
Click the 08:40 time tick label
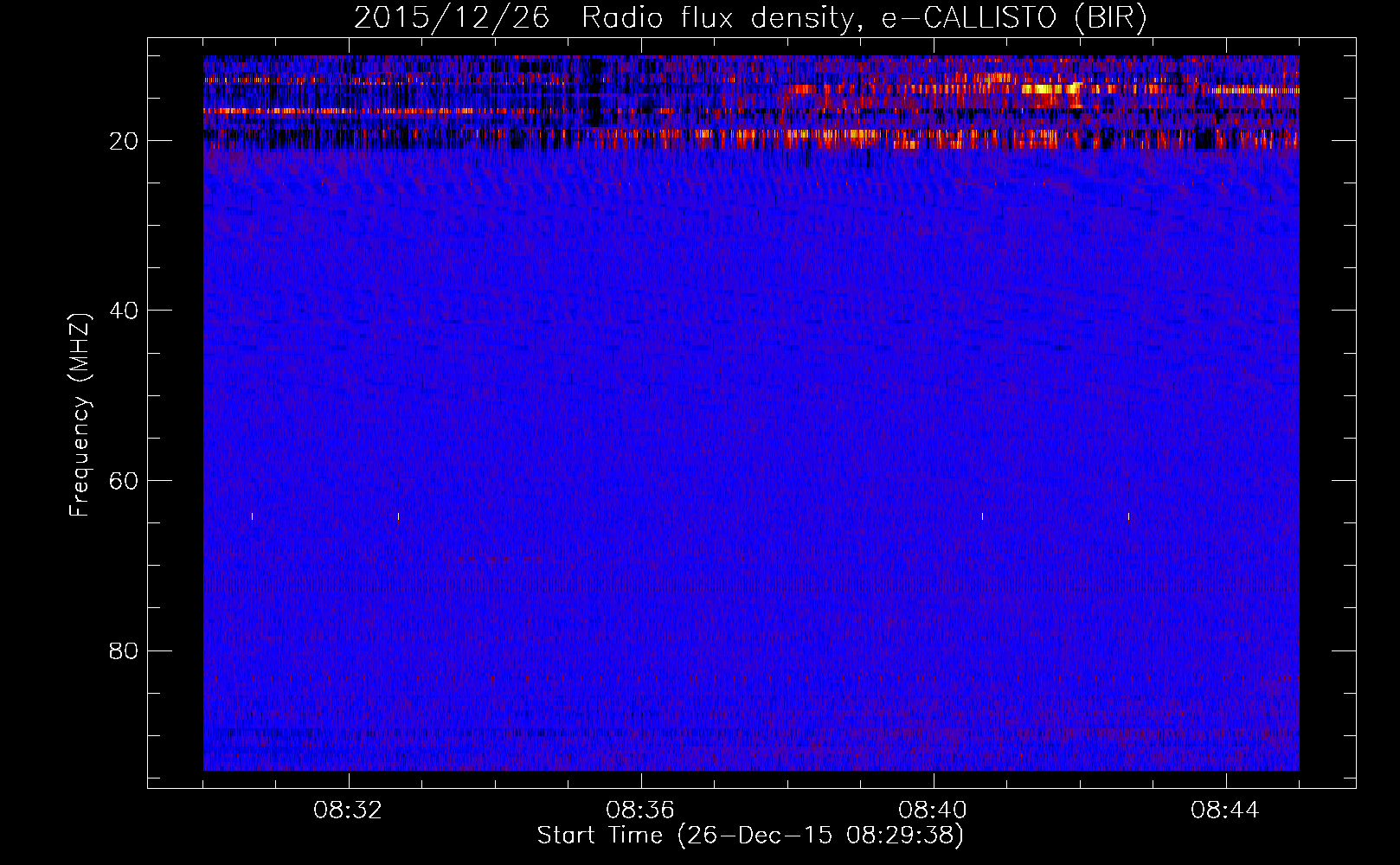coord(933,811)
